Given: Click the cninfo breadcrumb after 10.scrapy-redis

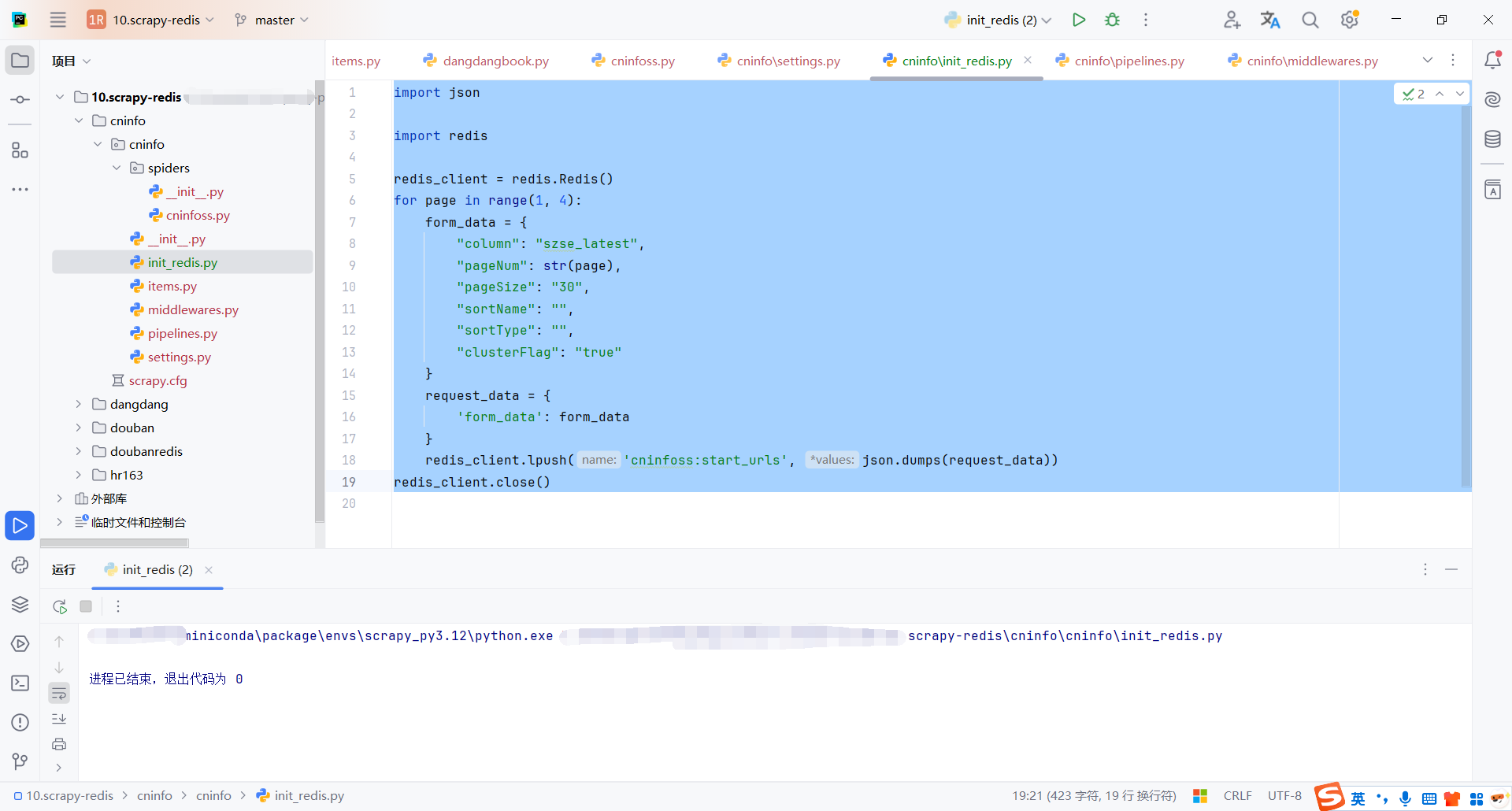Looking at the screenshot, I should (x=154, y=795).
